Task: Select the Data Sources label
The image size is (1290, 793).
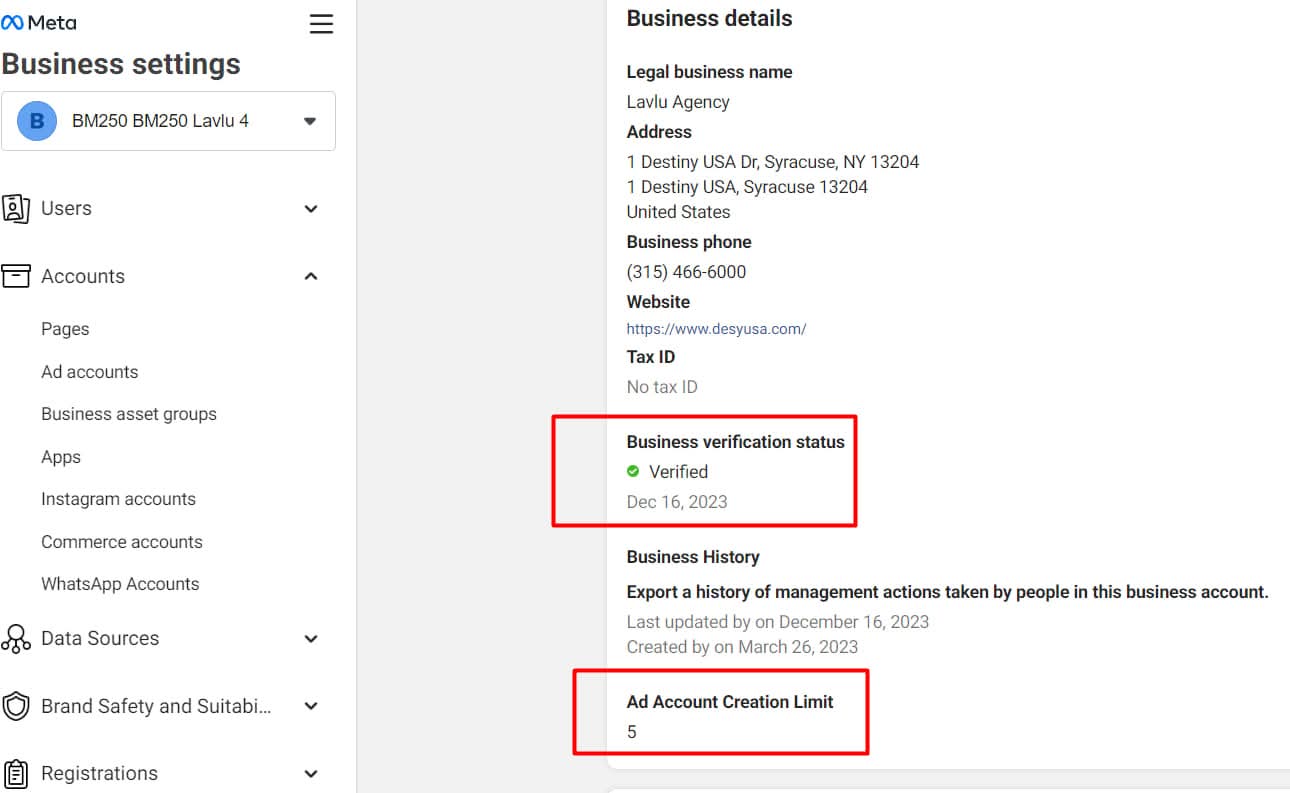Action: click(x=100, y=638)
